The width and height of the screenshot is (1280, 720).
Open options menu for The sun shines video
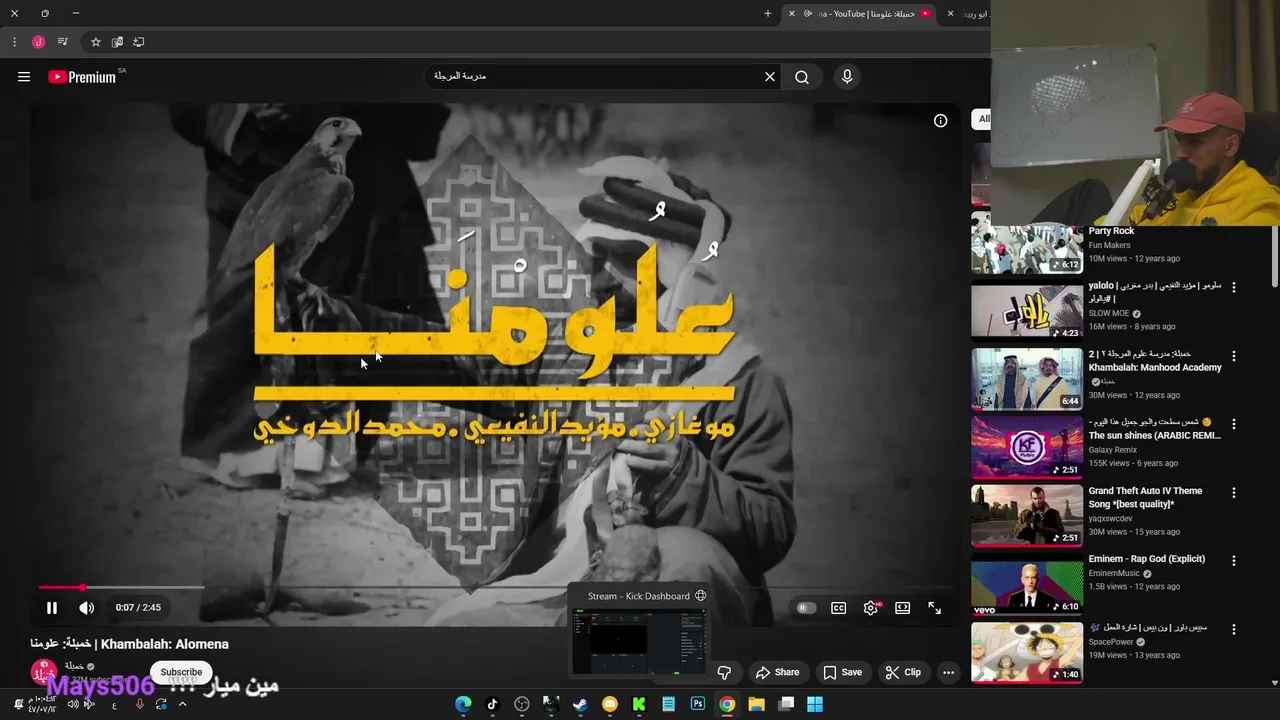pos(1233,424)
